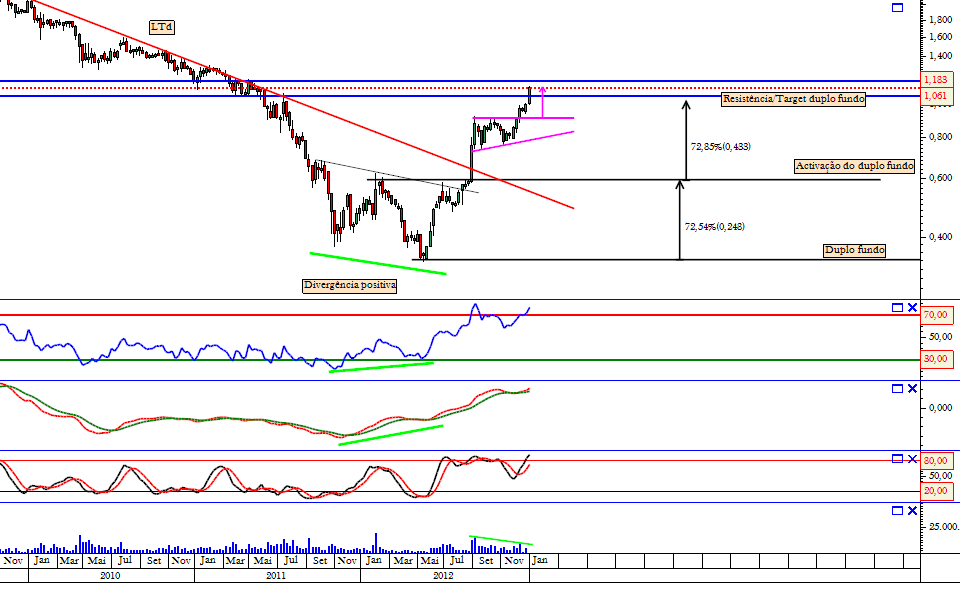Maximize the MACD indicator panel
Screen dimensions: 960x611
[898, 389]
